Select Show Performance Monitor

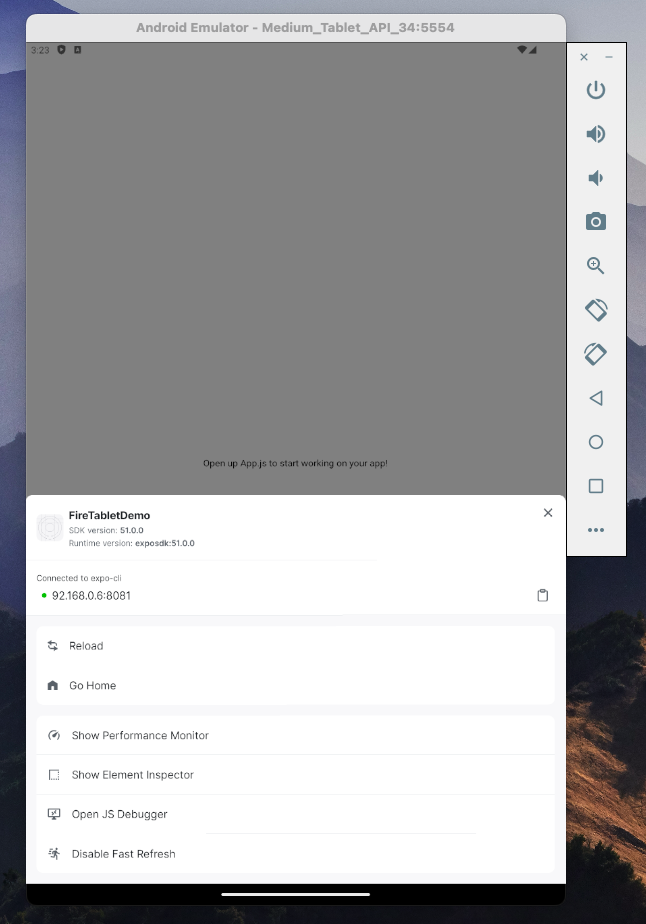295,735
